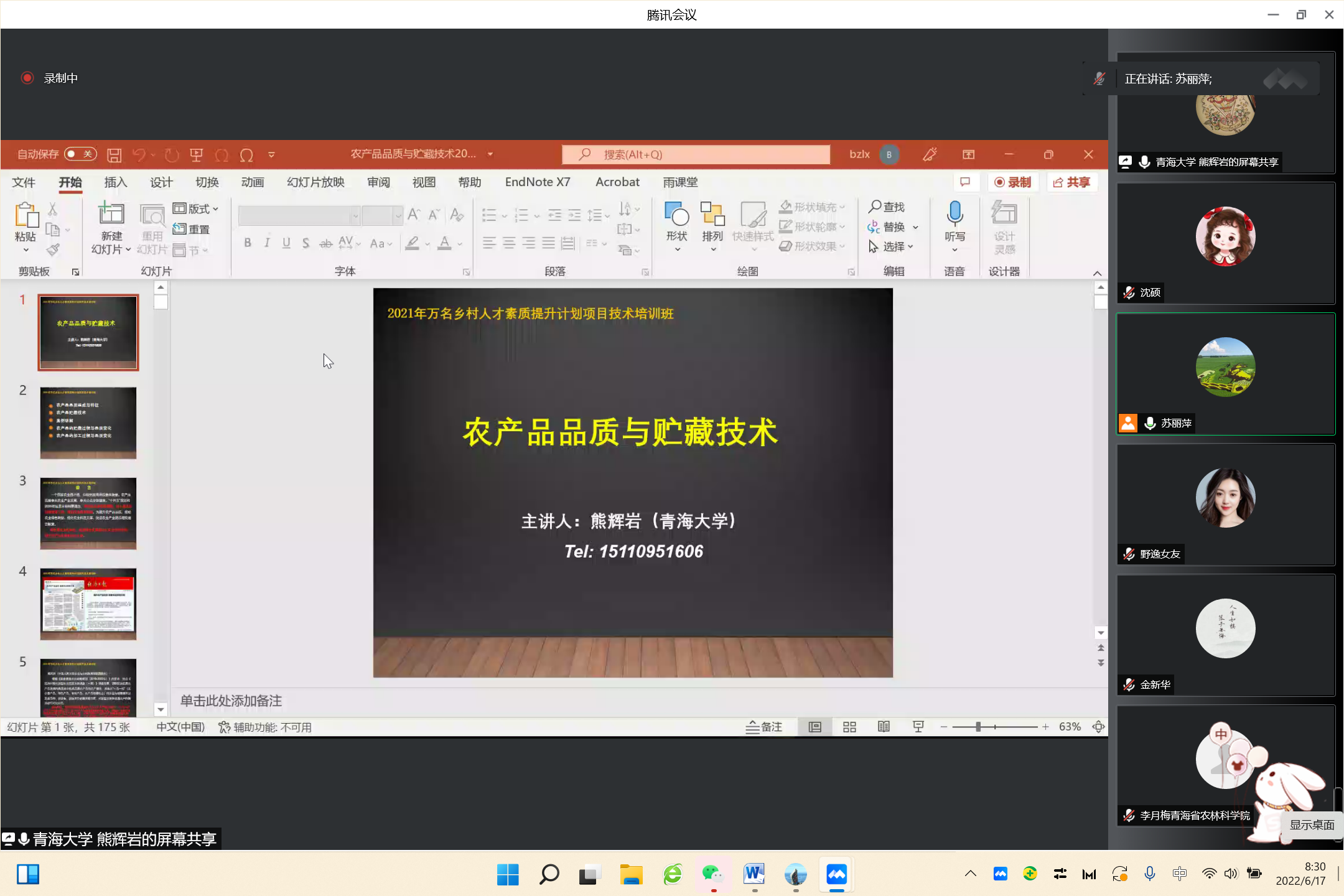
Task: Click the zoom percentage 63%
Action: tap(1070, 727)
